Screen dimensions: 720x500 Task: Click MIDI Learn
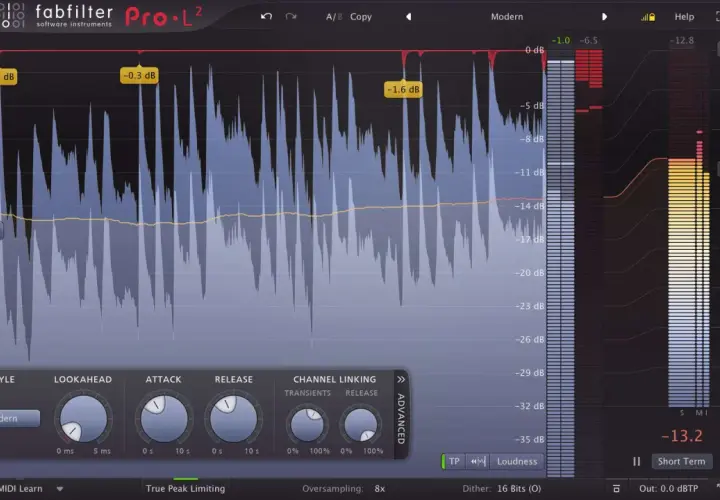click(x=21, y=489)
